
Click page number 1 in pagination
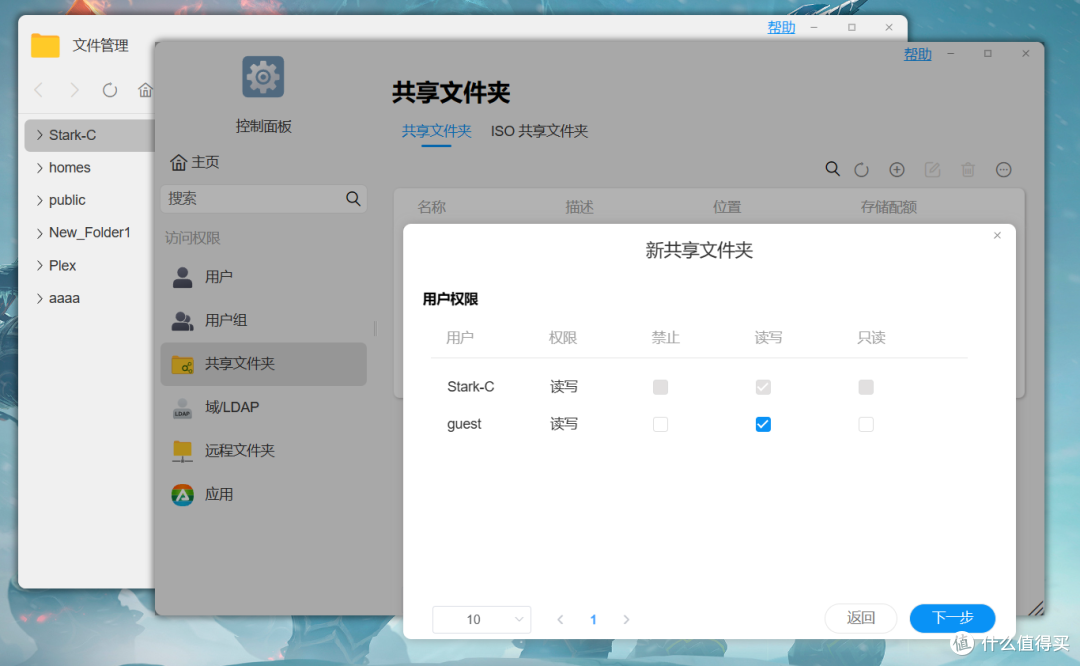[593, 619]
